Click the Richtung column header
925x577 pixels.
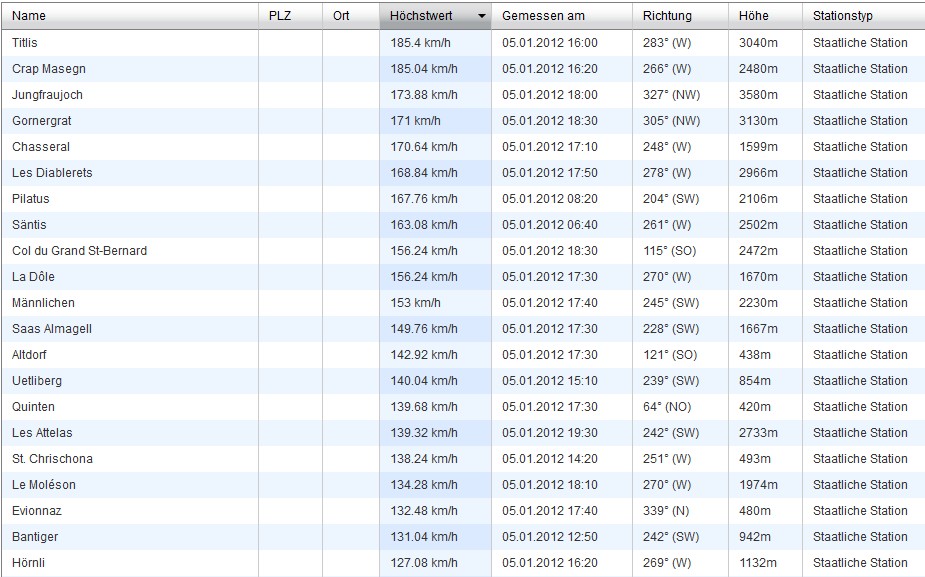[667, 16]
